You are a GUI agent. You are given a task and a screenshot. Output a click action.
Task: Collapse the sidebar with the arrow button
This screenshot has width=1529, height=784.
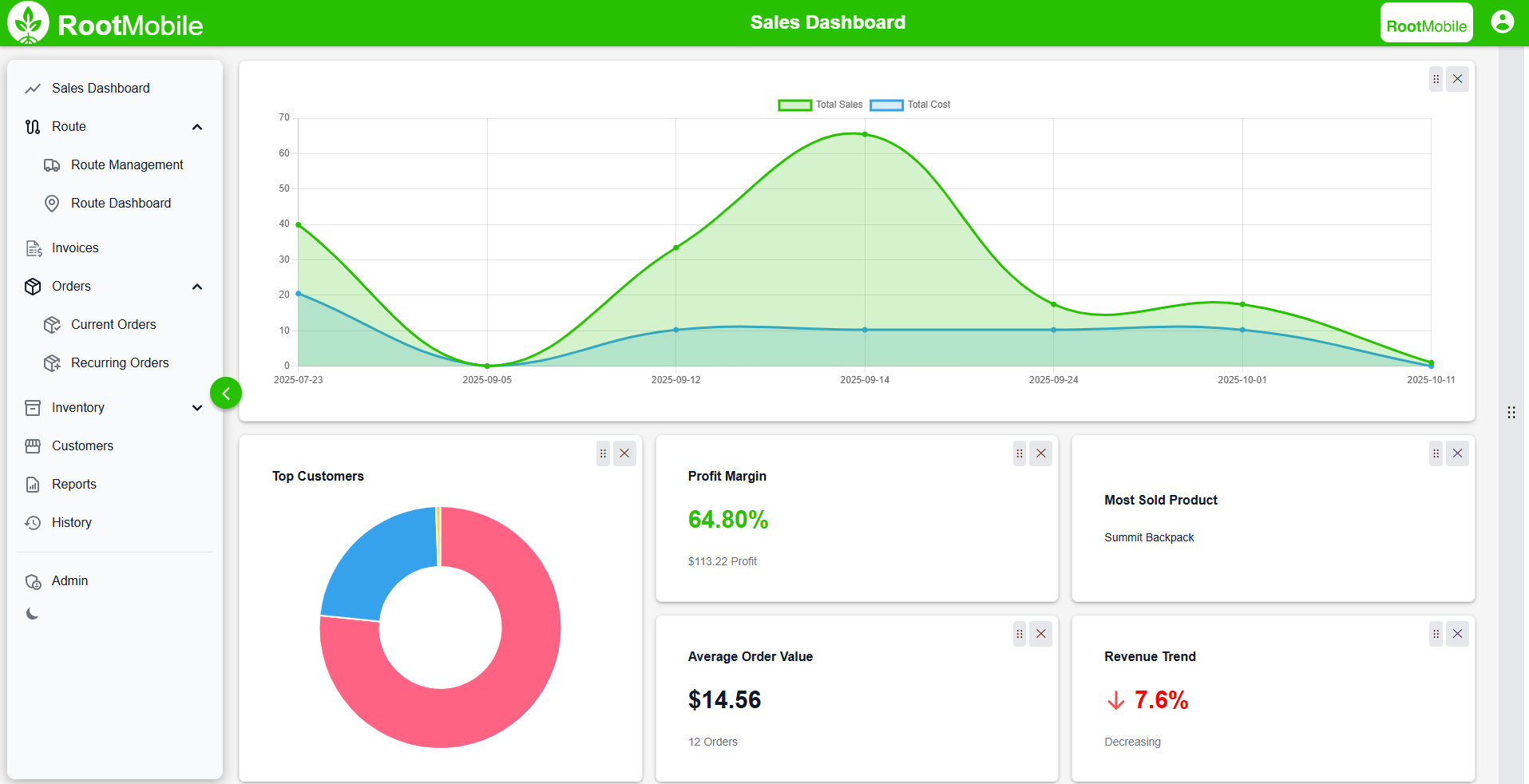pos(226,393)
